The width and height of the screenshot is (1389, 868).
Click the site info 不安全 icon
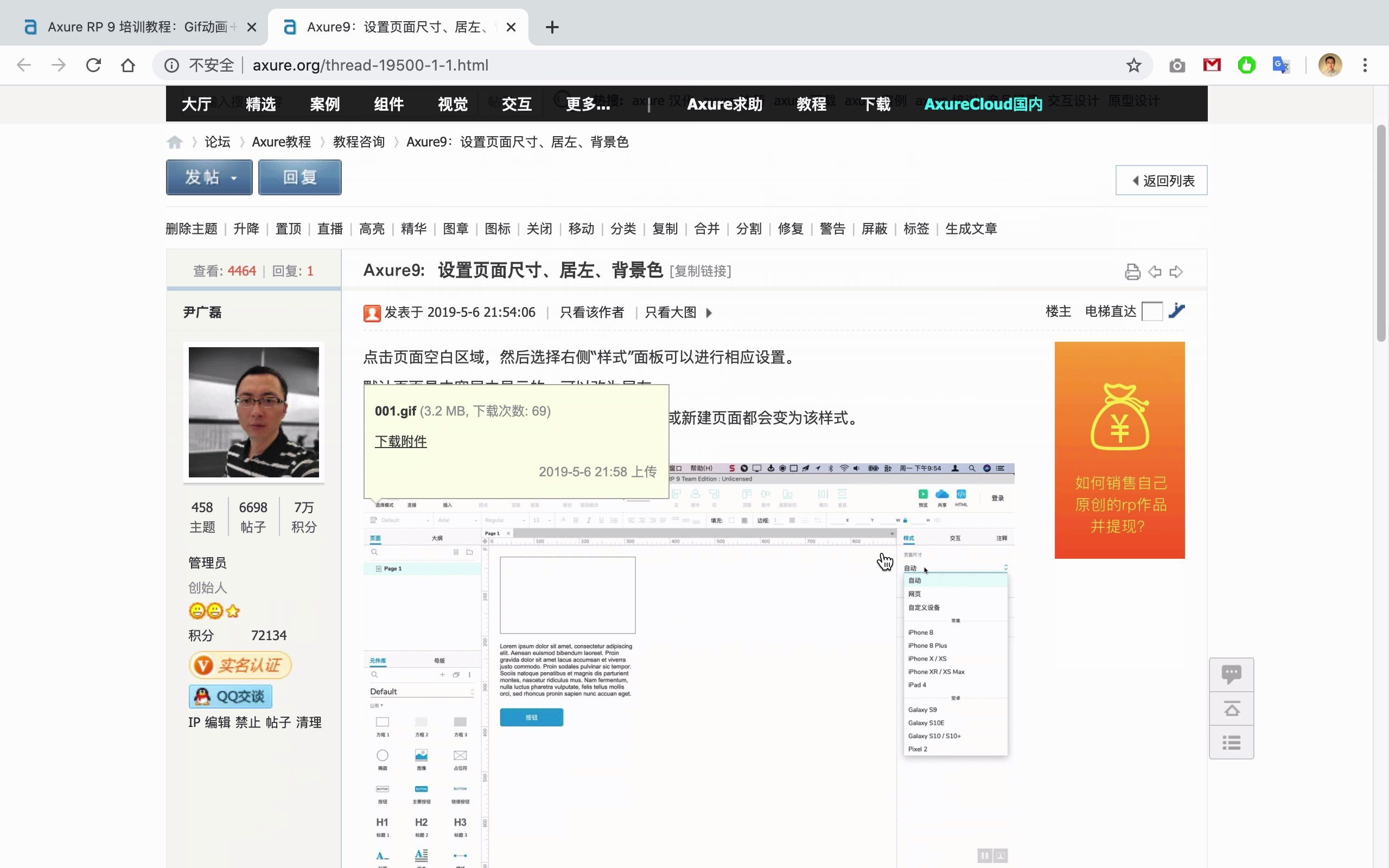click(171, 65)
